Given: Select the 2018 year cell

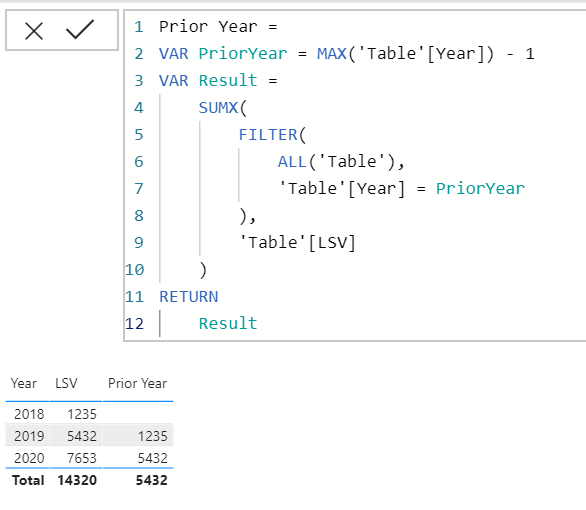Looking at the screenshot, I should [x=29, y=414].
